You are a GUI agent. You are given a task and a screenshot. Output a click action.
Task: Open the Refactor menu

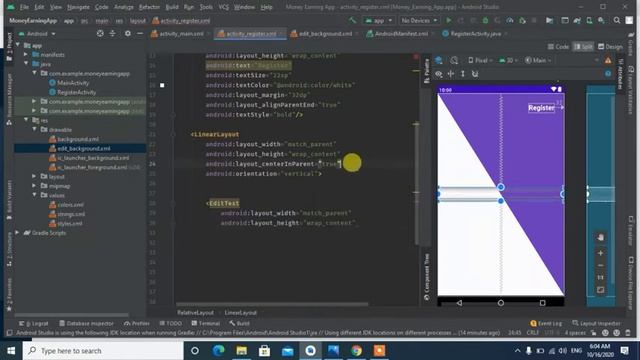click(149, 7)
